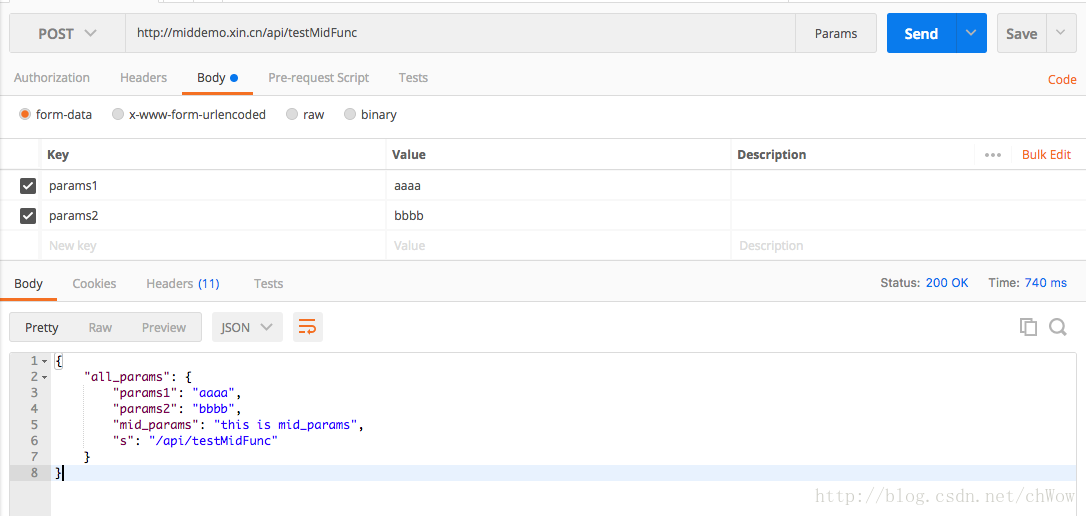Copy response body with copy icon

point(1027,327)
